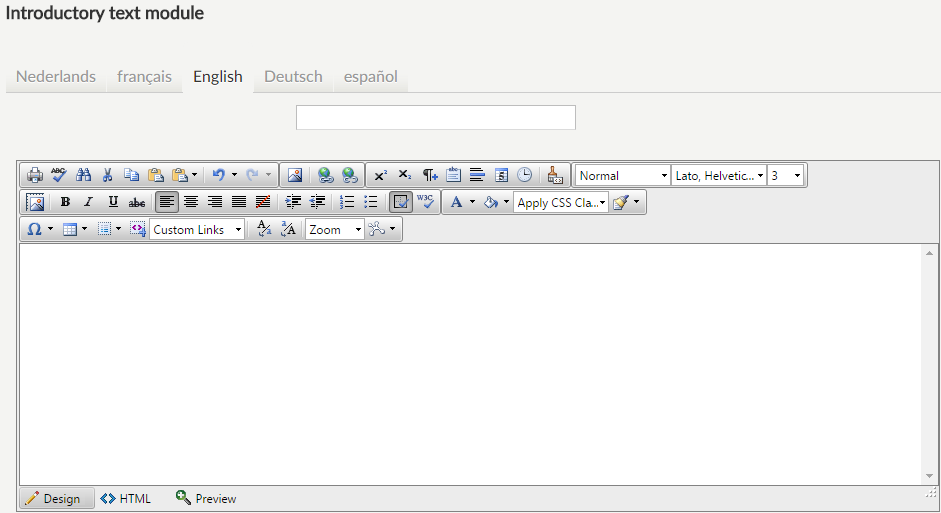Select the Deutsch language tab
Viewport: 941px width, 513px height.
[293, 77]
